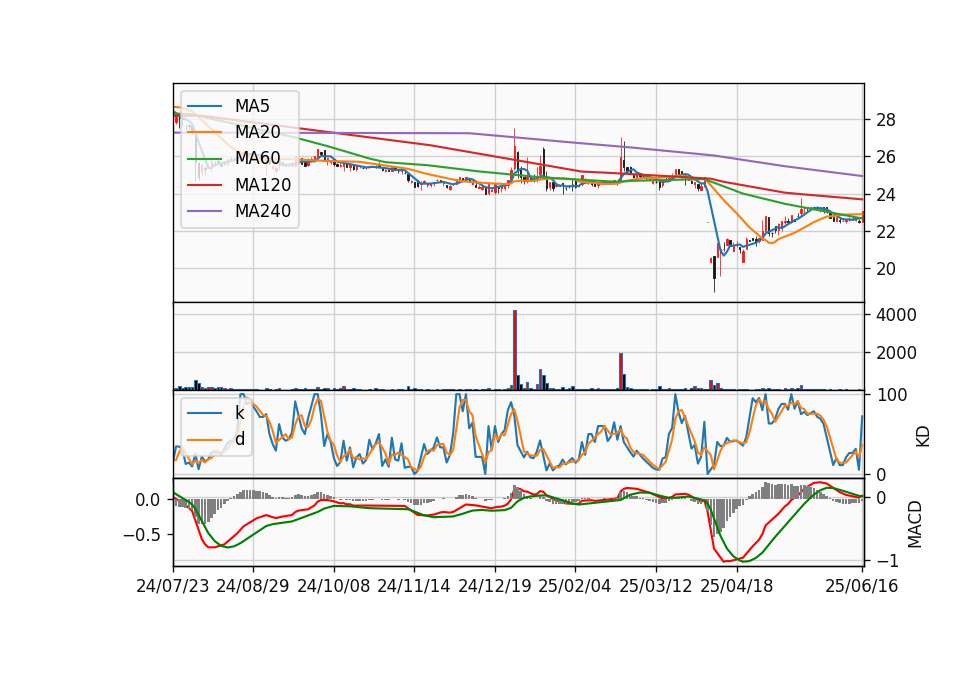The height and width of the screenshot is (690, 960).
Task: Click the red MA120 legend line sample
Action: 204,185
